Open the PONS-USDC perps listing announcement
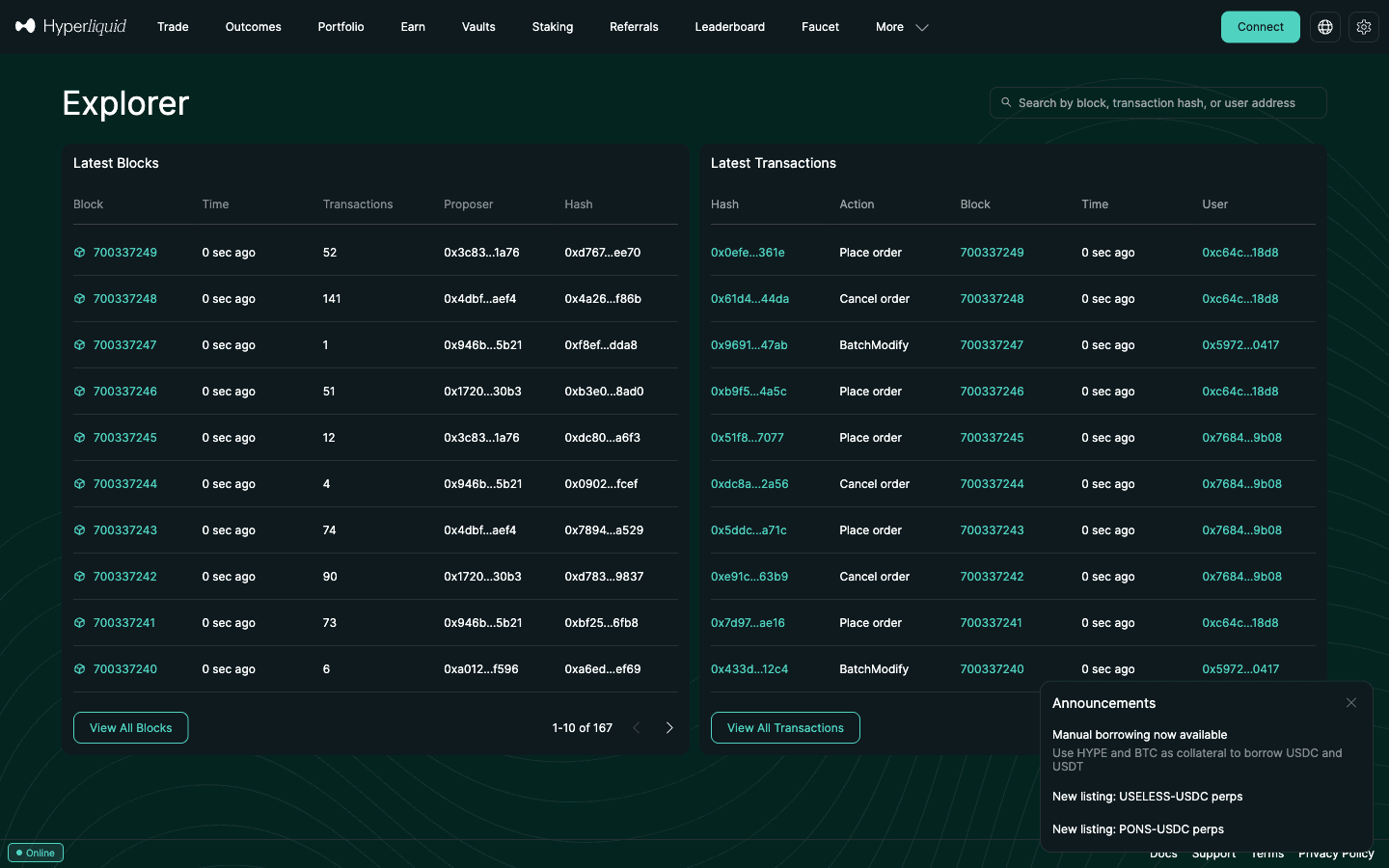The width and height of the screenshot is (1389, 868). pos(1138,829)
